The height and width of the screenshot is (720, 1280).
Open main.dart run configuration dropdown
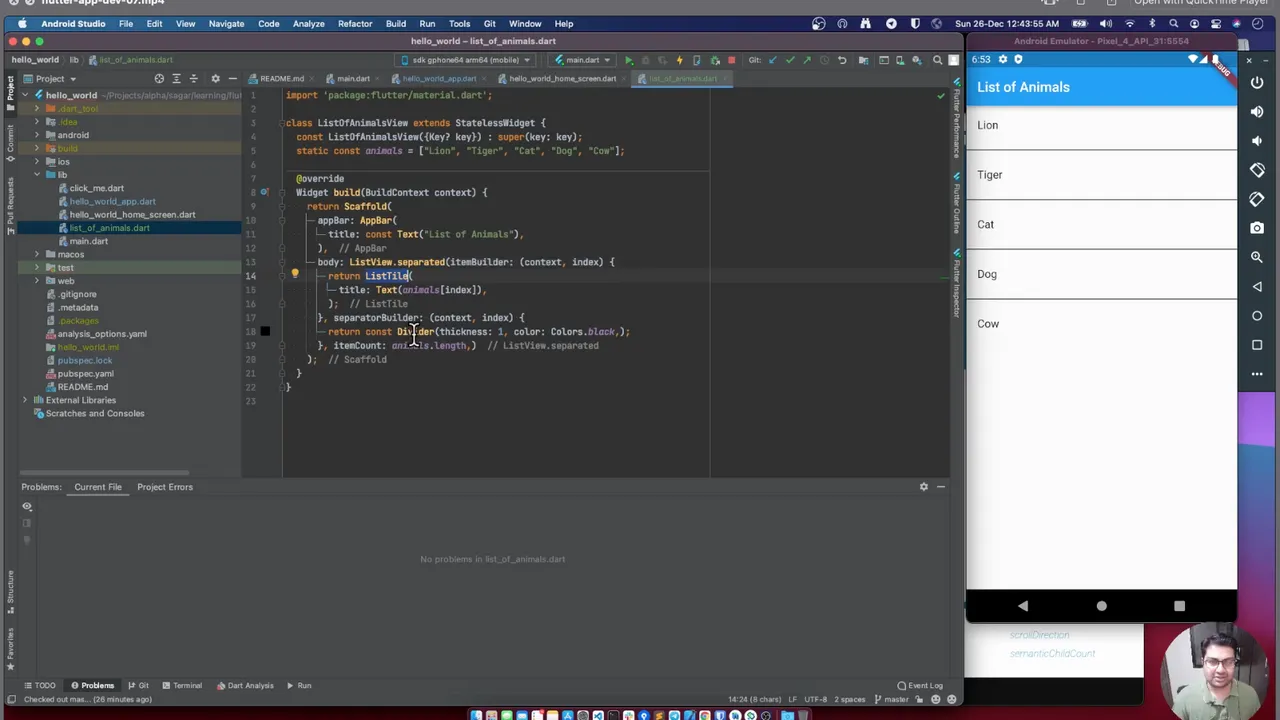582,60
